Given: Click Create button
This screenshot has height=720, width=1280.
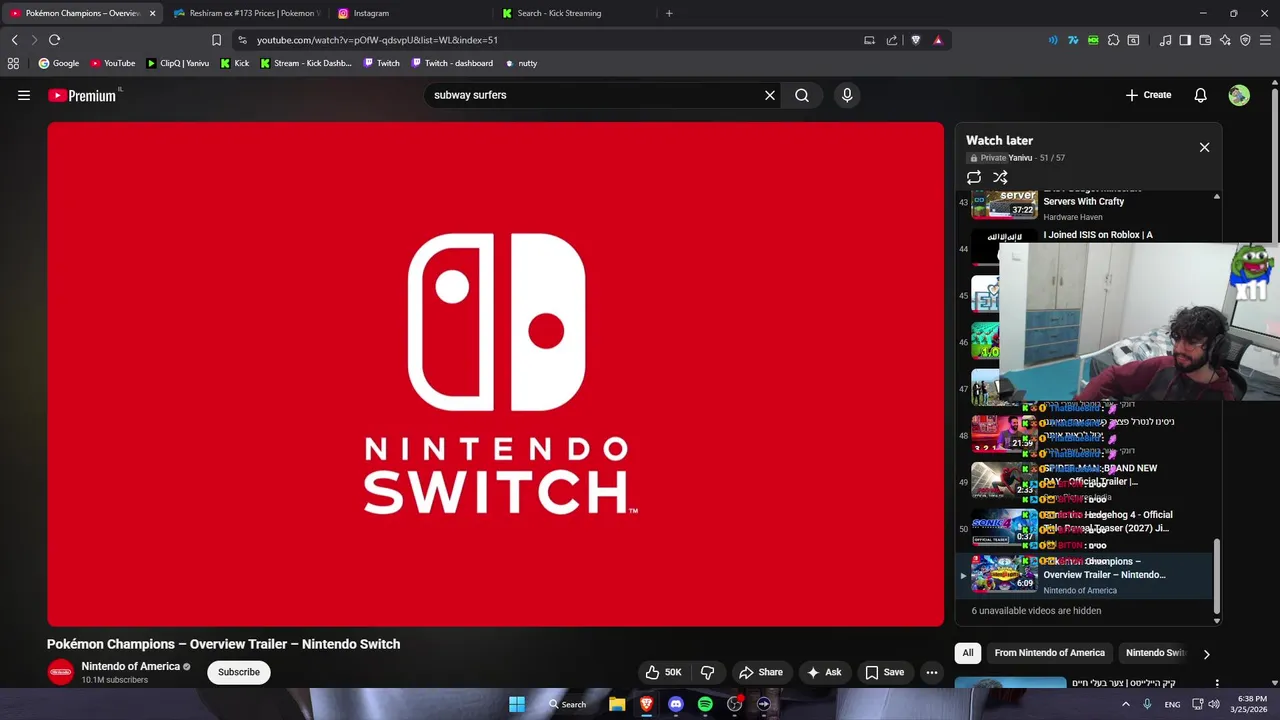Looking at the screenshot, I should click(x=1148, y=95).
